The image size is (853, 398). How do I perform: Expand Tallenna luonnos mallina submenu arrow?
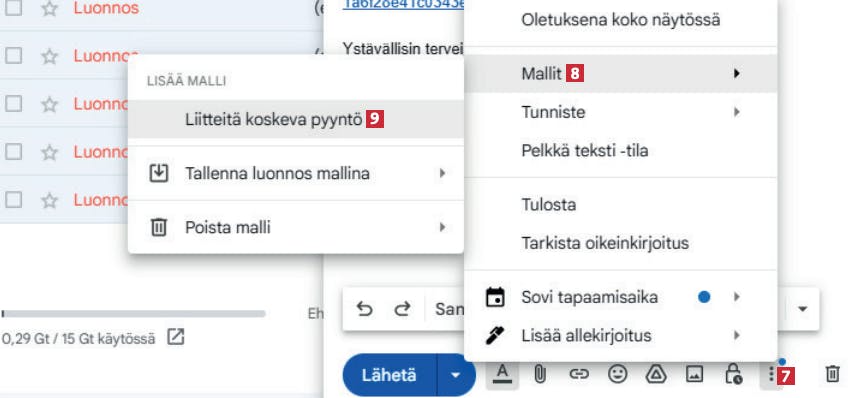[442, 173]
